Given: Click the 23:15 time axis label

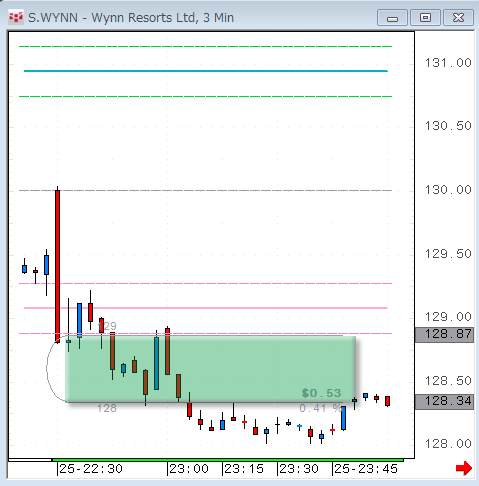Looking at the screenshot, I should [244, 469].
